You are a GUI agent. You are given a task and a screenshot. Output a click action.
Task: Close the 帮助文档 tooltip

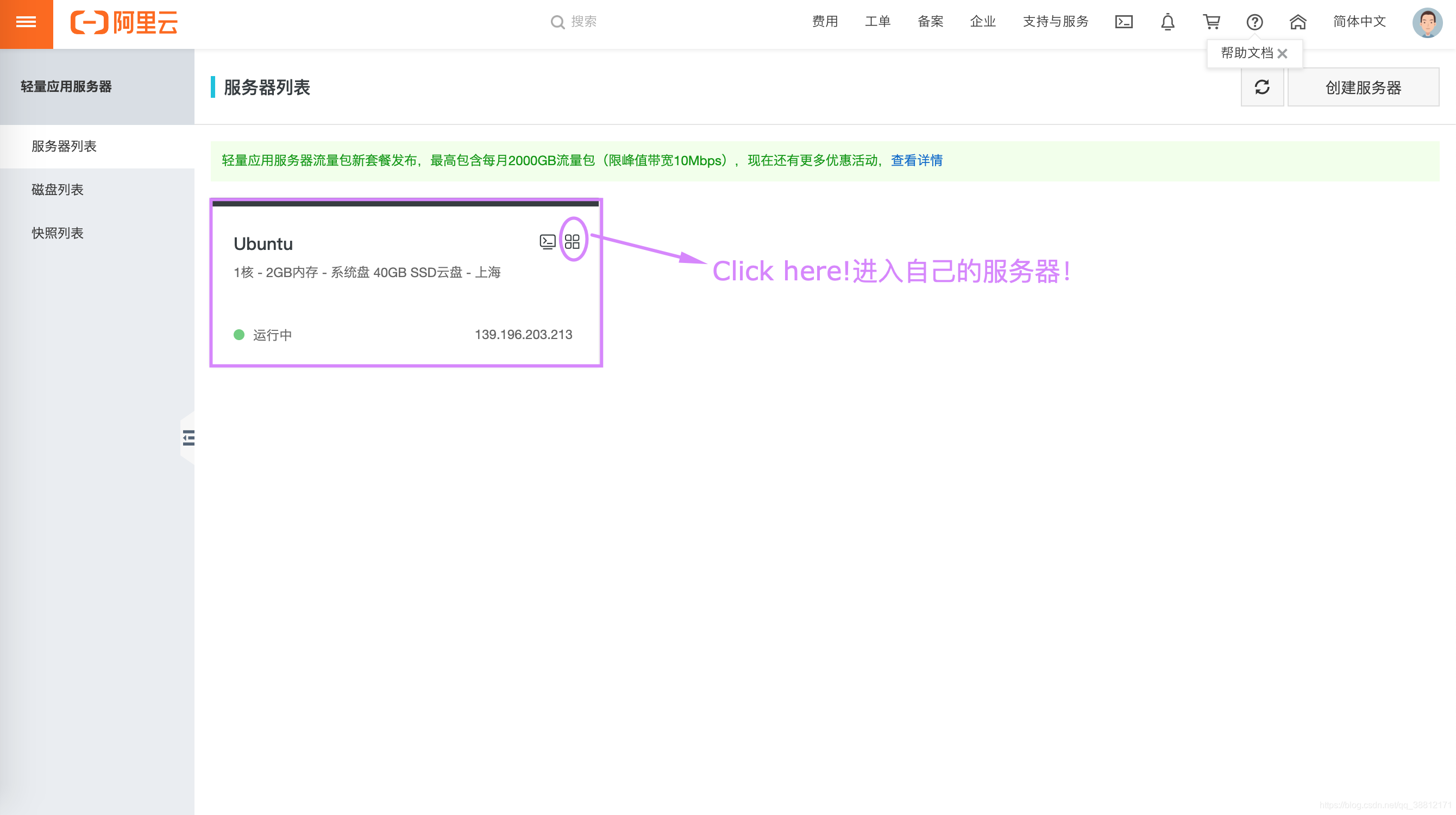coord(1283,54)
